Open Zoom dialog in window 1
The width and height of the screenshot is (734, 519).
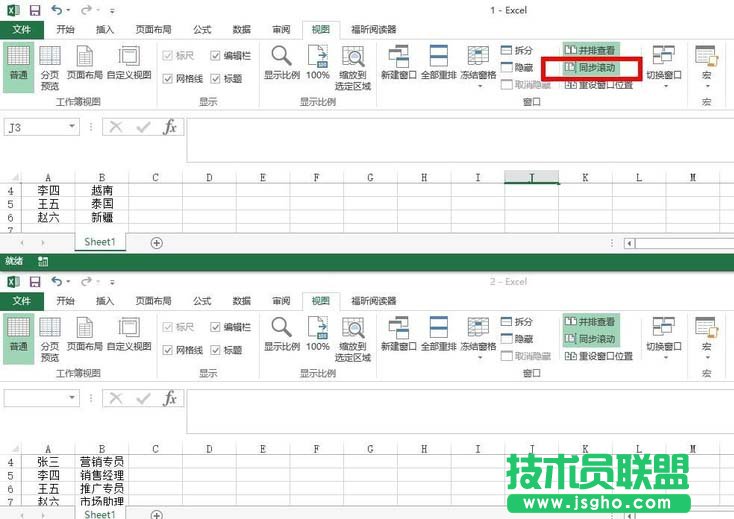(x=282, y=62)
